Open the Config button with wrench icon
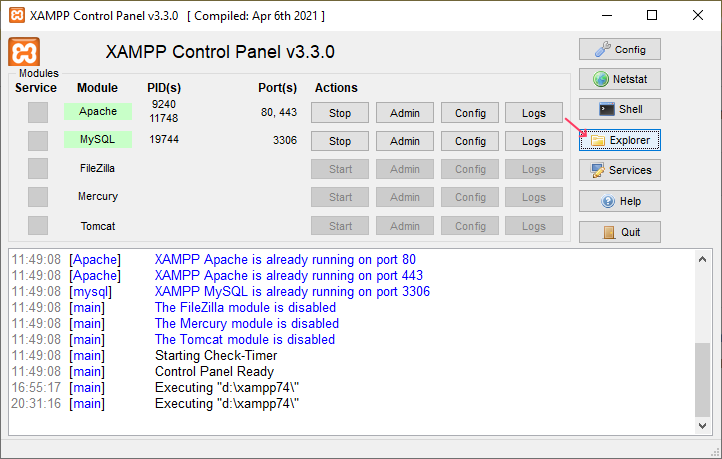This screenshot has width=722, height=459. pos(620,49)
